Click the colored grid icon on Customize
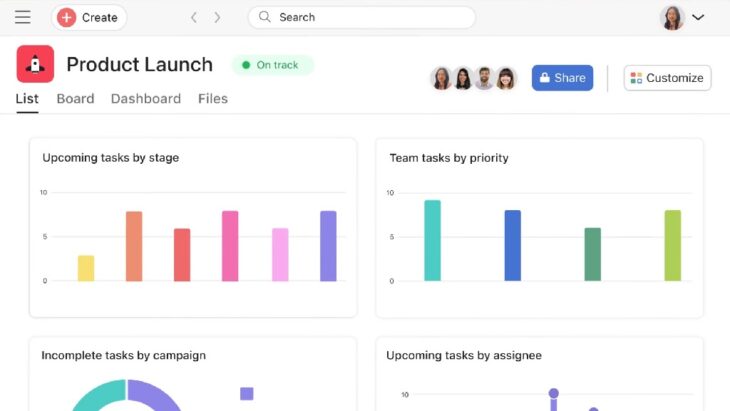 click(x=636, y=78)
